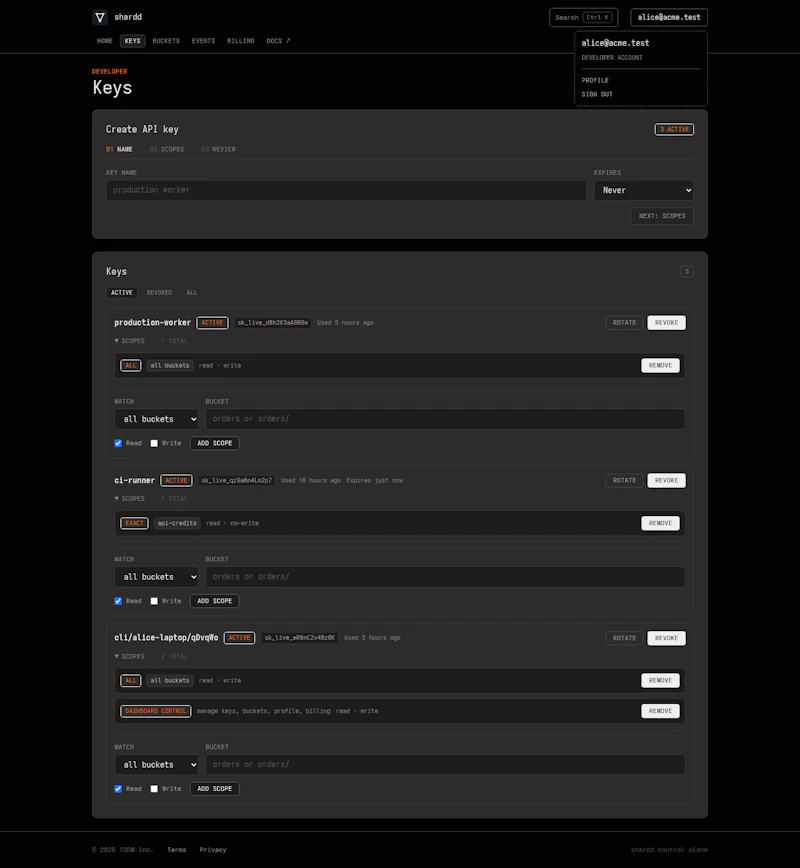
Task: Click the Dashboard Control scope badge
Action: pyautogui.click(x=156, y=711)
